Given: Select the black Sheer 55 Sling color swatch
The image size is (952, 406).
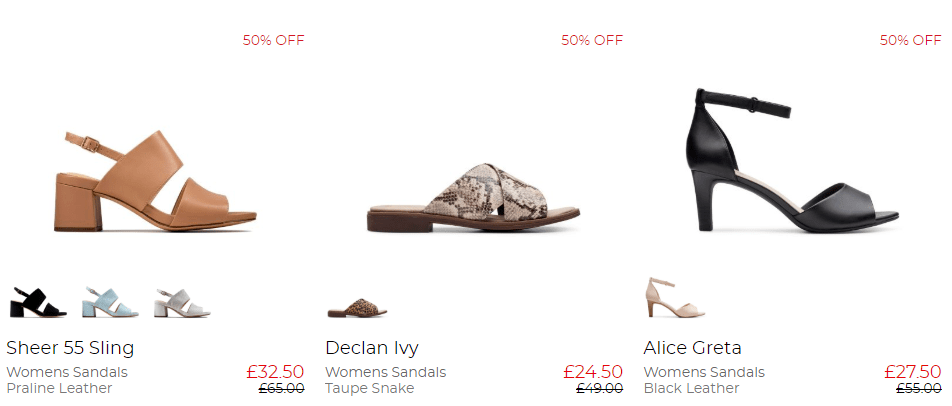Looking at the screenshot, I should [38, 301].
